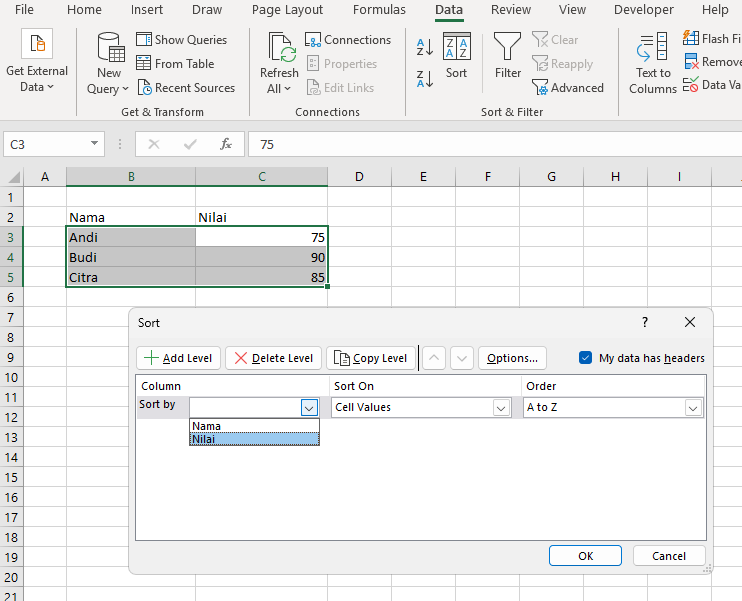Expand the Sort by column dropdown
Image resolution: width=742 pixels, height=601 pixels.
(309, 408)
